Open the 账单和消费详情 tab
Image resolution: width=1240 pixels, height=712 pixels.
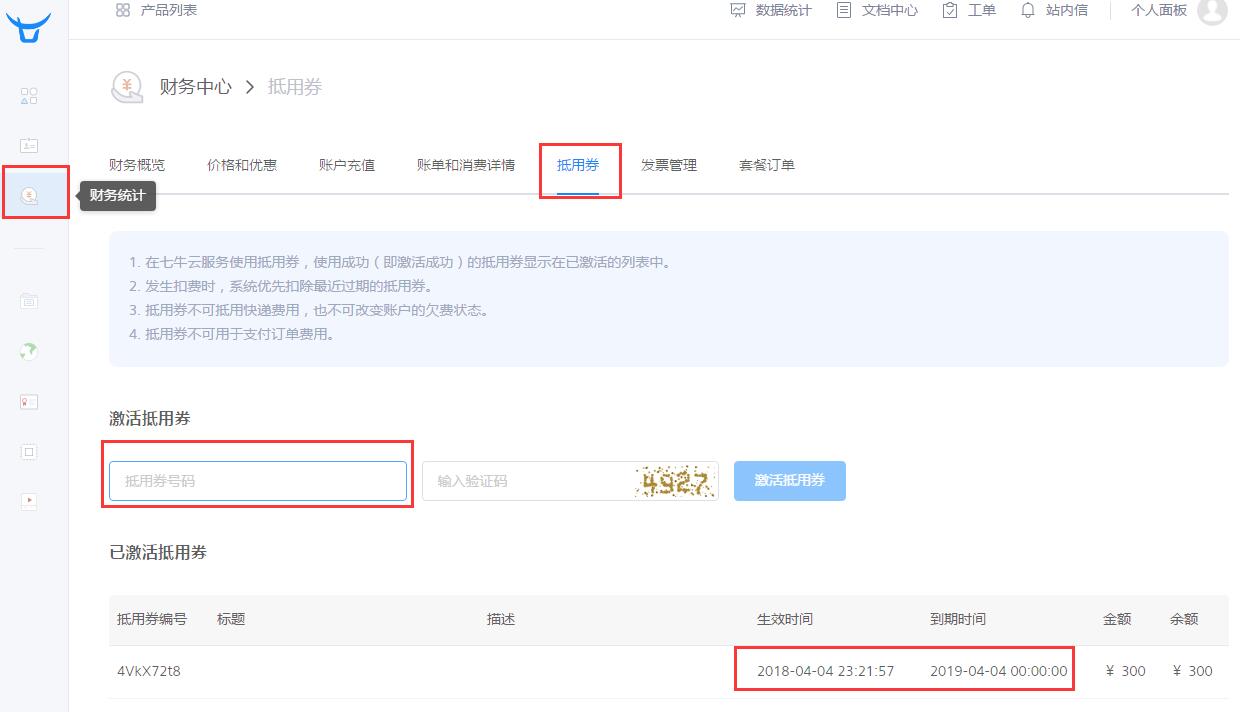(x=466, y=165)
